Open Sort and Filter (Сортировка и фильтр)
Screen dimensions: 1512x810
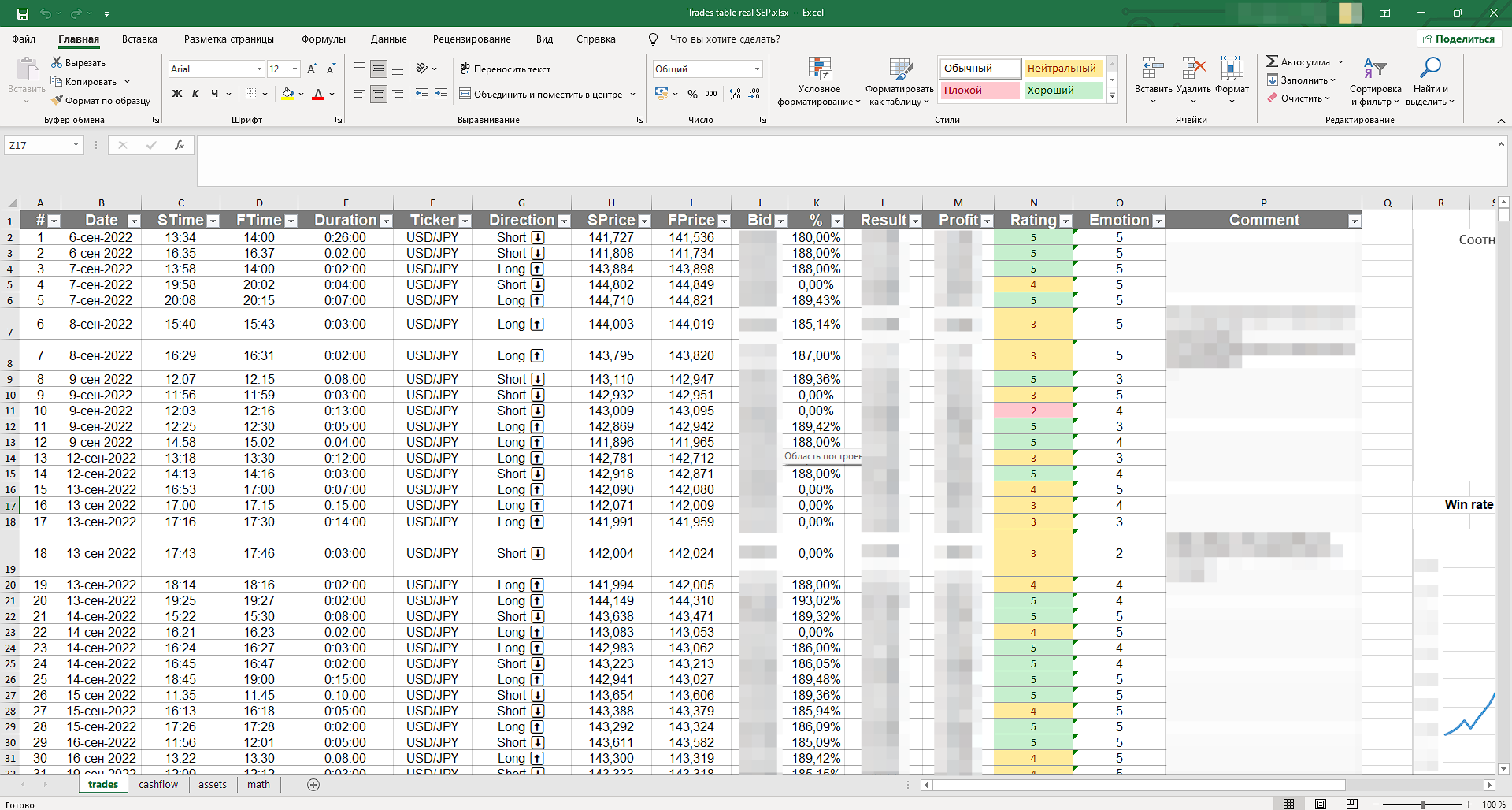point(1375,81)
